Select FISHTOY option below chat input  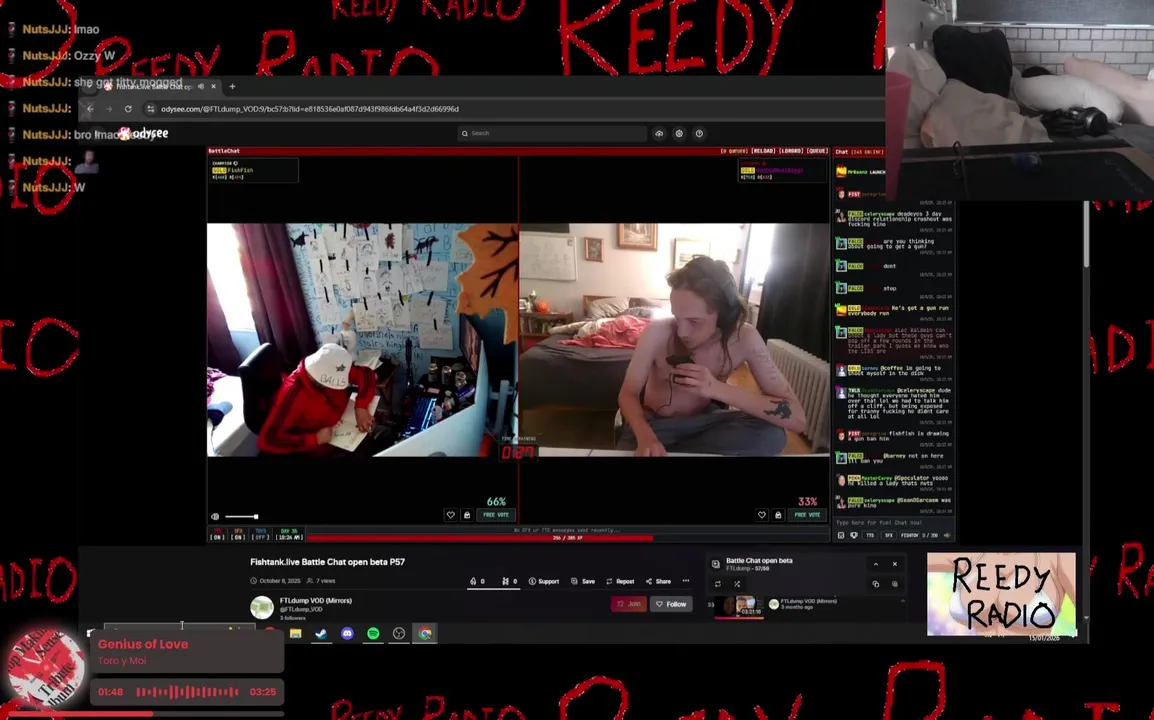pyautogui.click(x=910, y=535)
